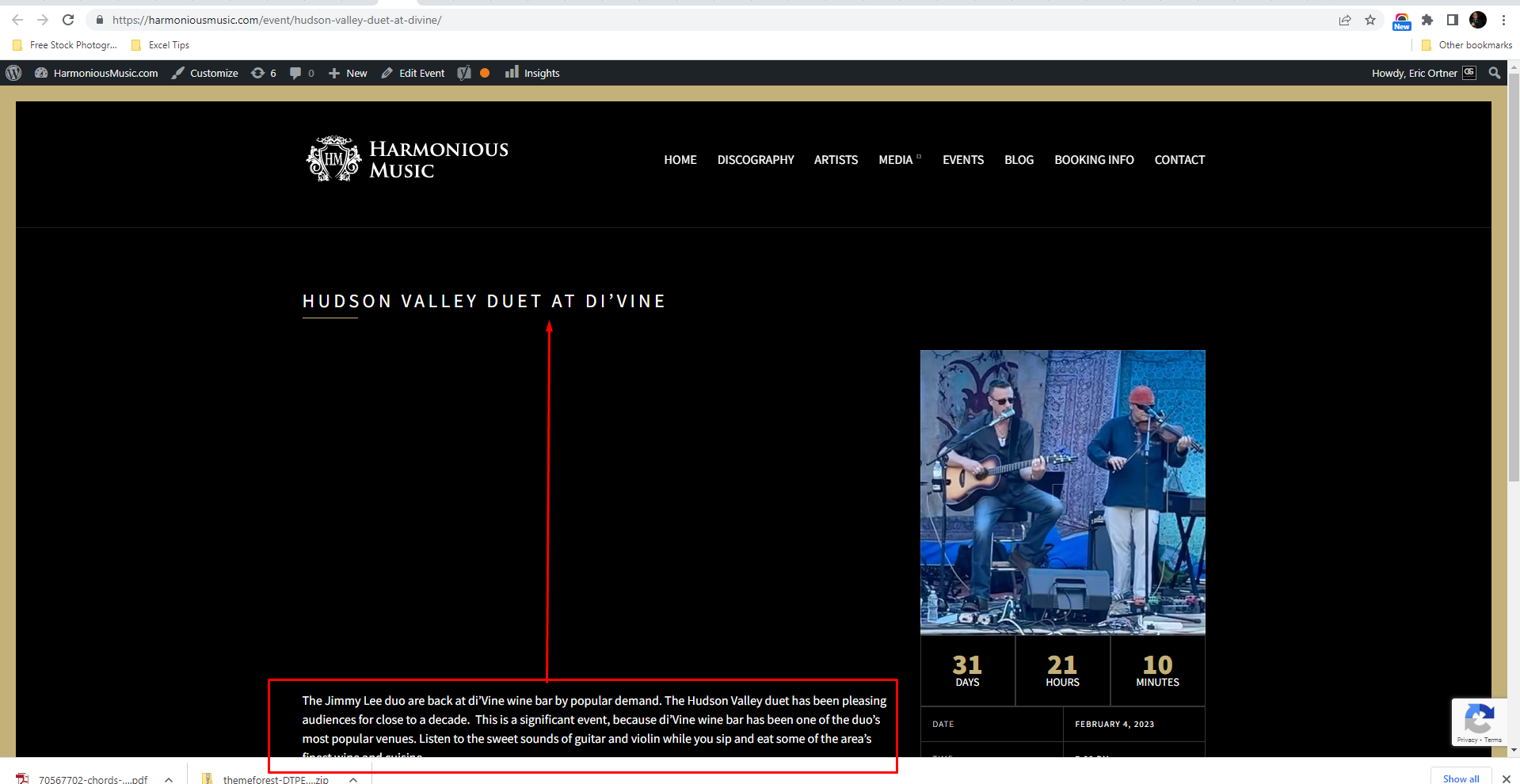Click the browser Back arrow
1520x784 pixels.
click(x=17, y=20)
